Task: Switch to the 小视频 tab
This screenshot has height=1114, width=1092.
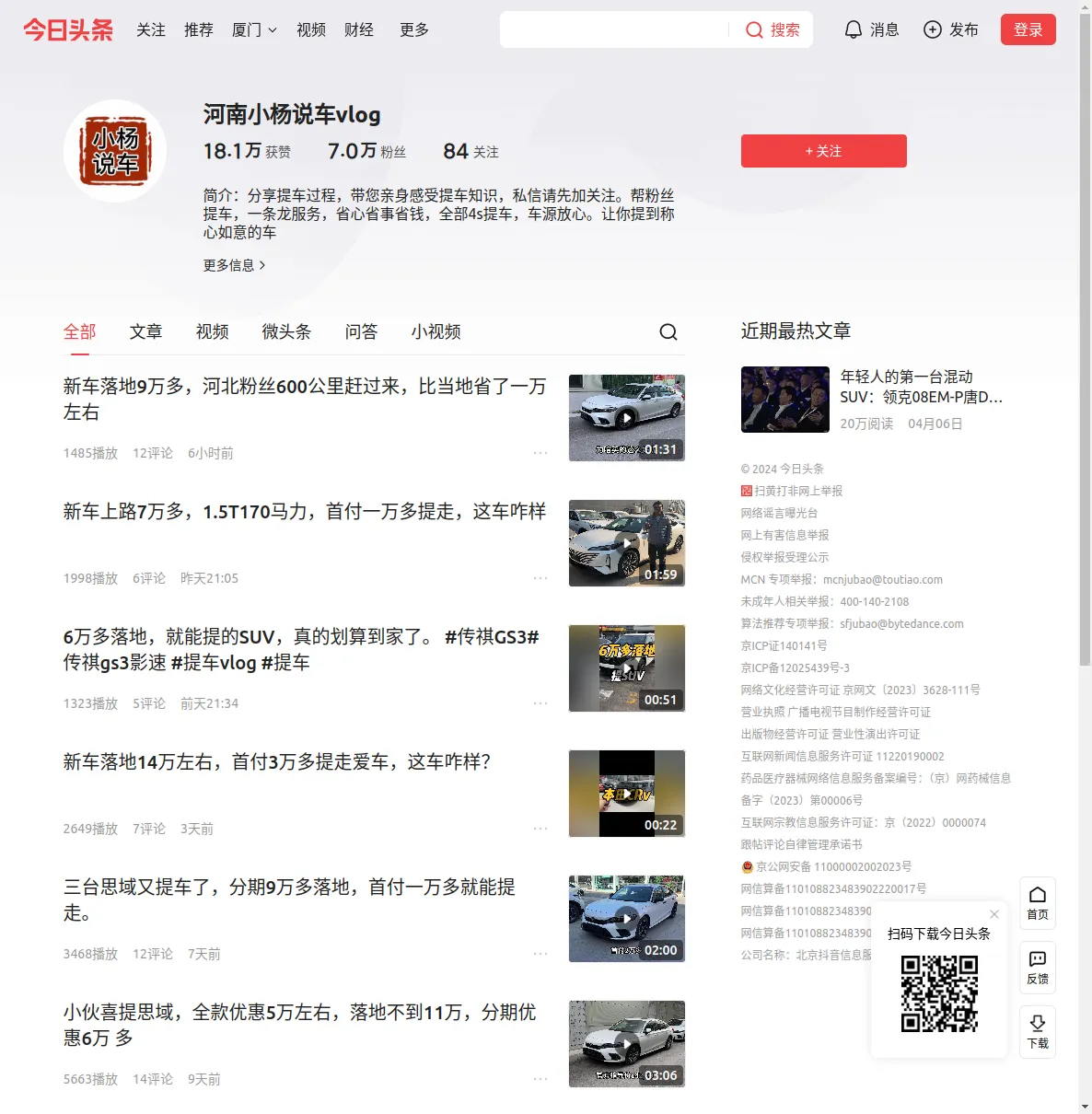Action: pos(436,331)
